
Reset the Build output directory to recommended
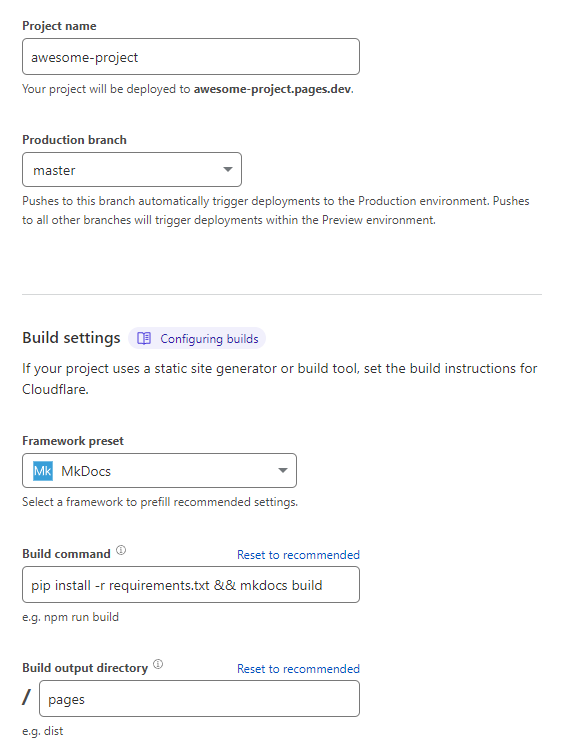click(x=298, y=669)
